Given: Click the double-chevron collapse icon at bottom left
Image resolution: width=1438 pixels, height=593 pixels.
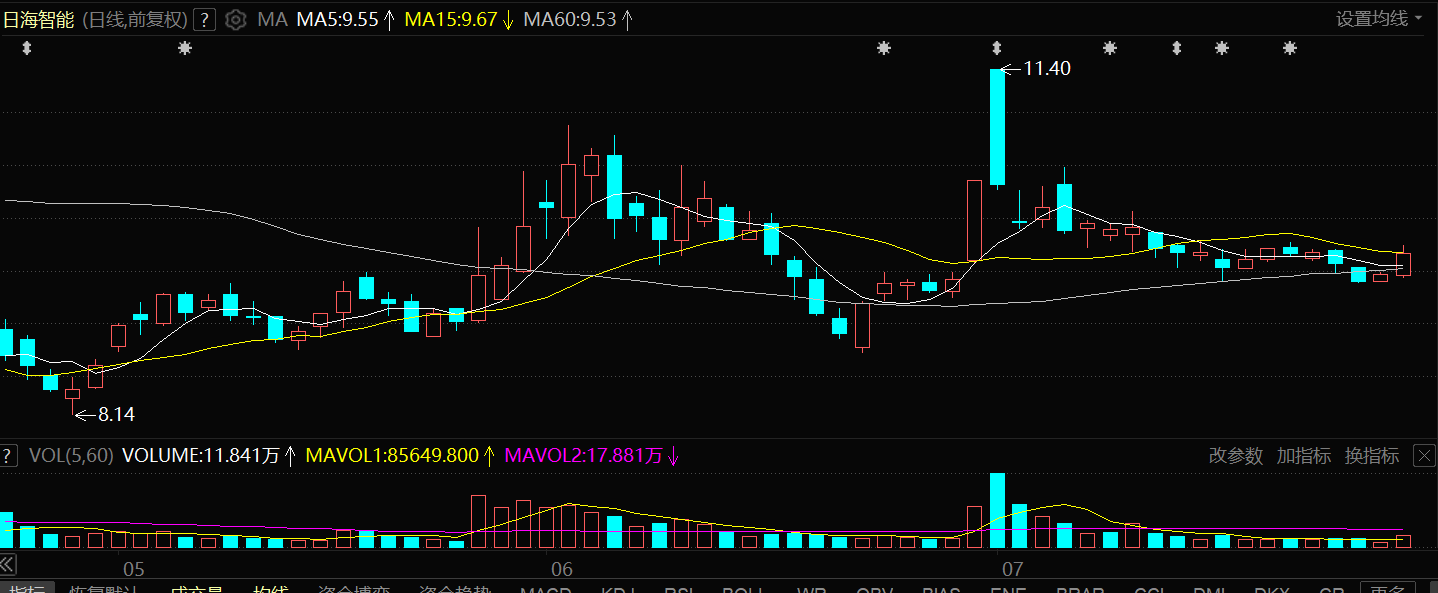Looking at the screenshot, I should click(x=7, y=566).
